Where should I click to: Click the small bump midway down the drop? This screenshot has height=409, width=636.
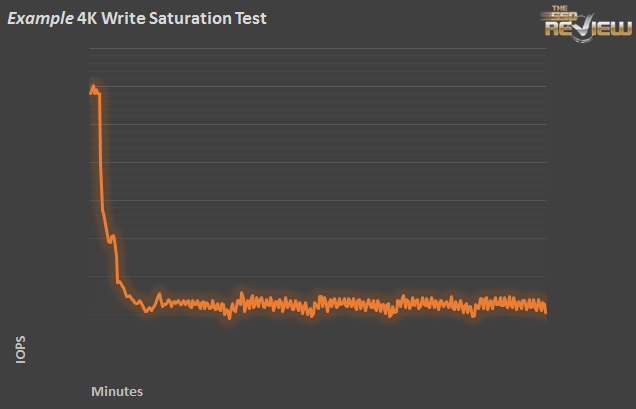pos(113,236)
